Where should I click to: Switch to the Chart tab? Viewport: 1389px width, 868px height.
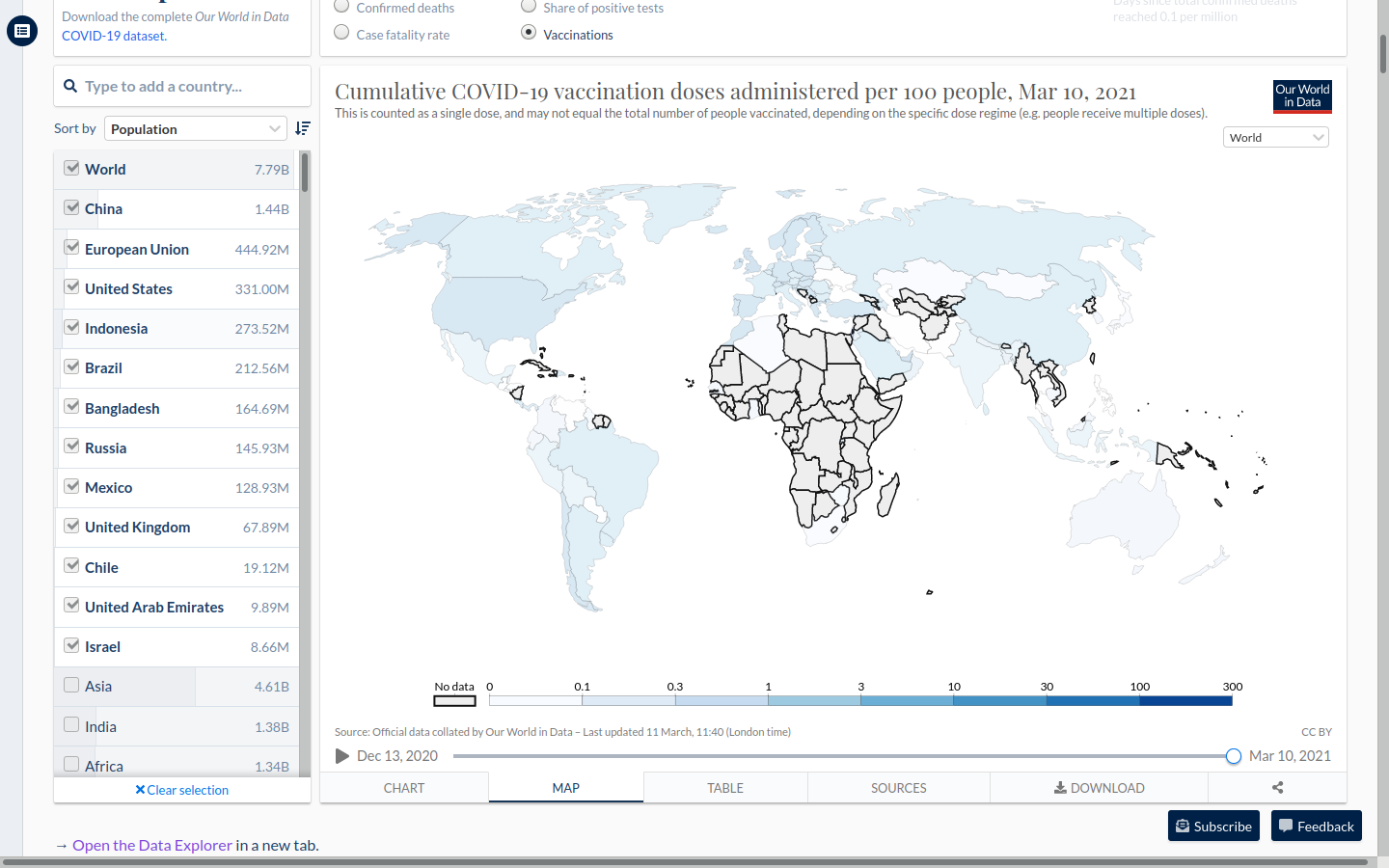point(403,788)
